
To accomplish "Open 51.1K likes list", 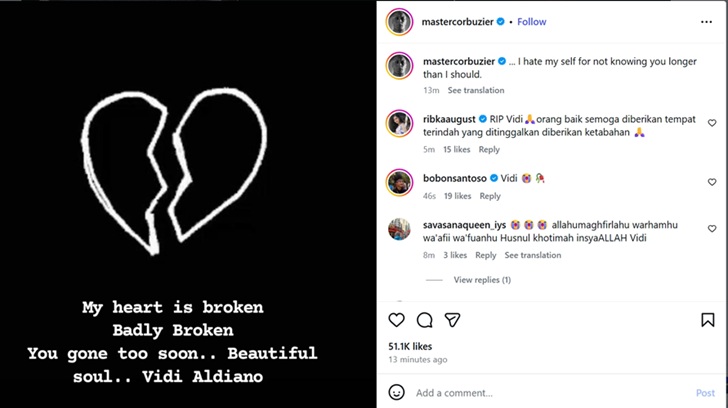I will pos(411,345).
